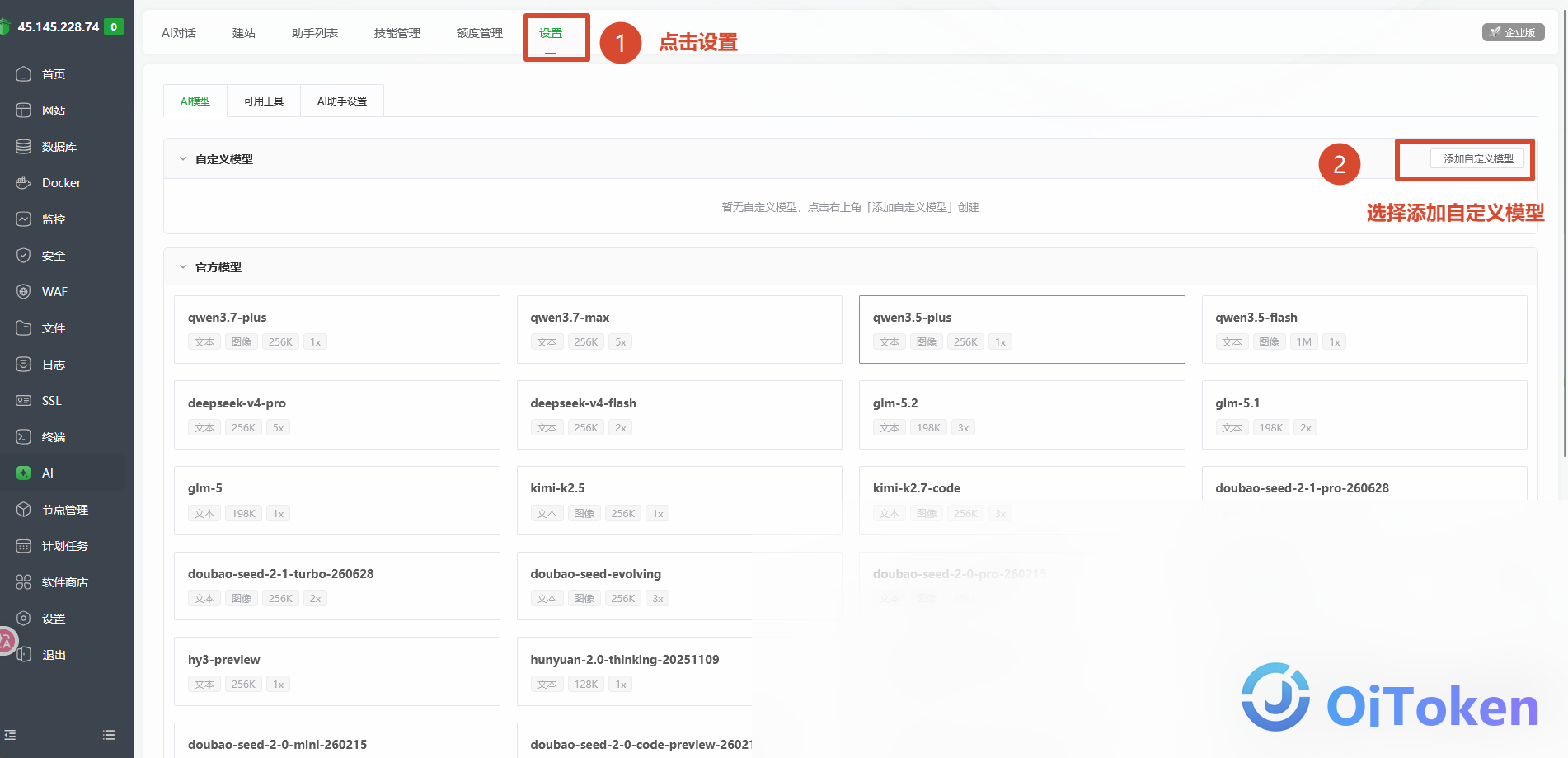Click the 添加自定义模型 button
This screenshot has width=1568, height=758.
pos(1477,159)
